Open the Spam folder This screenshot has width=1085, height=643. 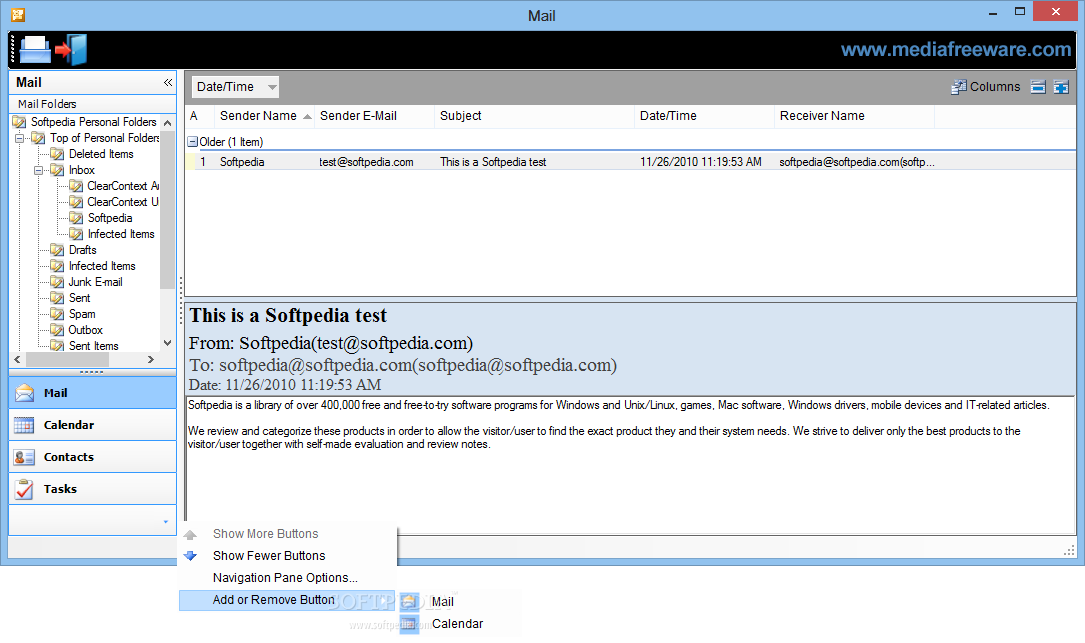(x=82, y=314)
